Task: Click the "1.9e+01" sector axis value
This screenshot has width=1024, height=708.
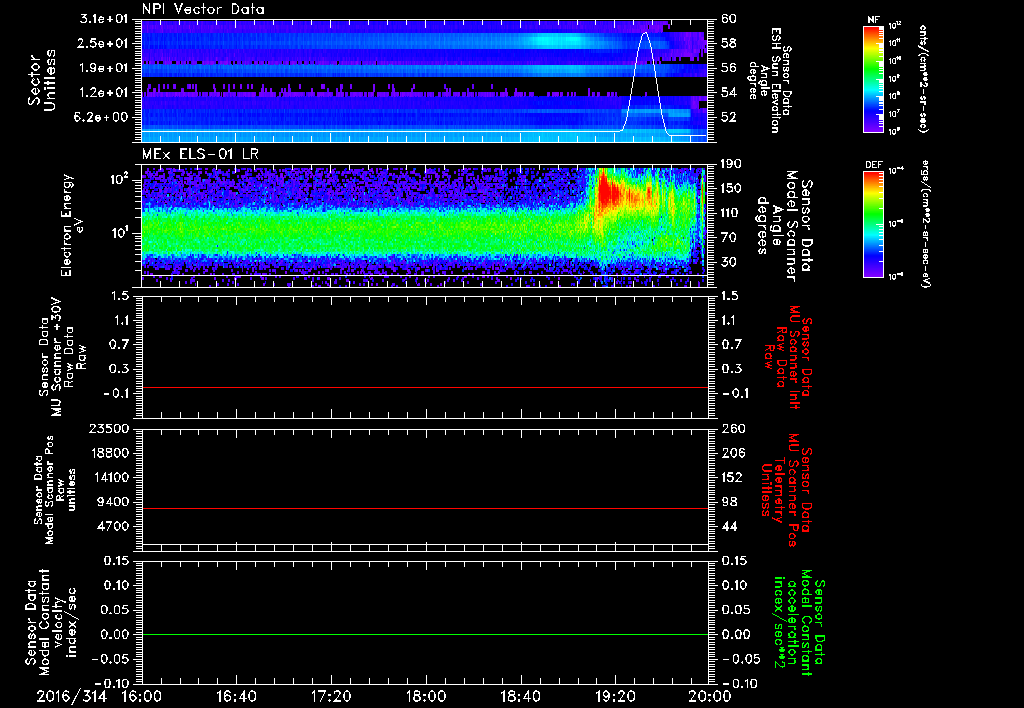Action: [x=104, y=68]
